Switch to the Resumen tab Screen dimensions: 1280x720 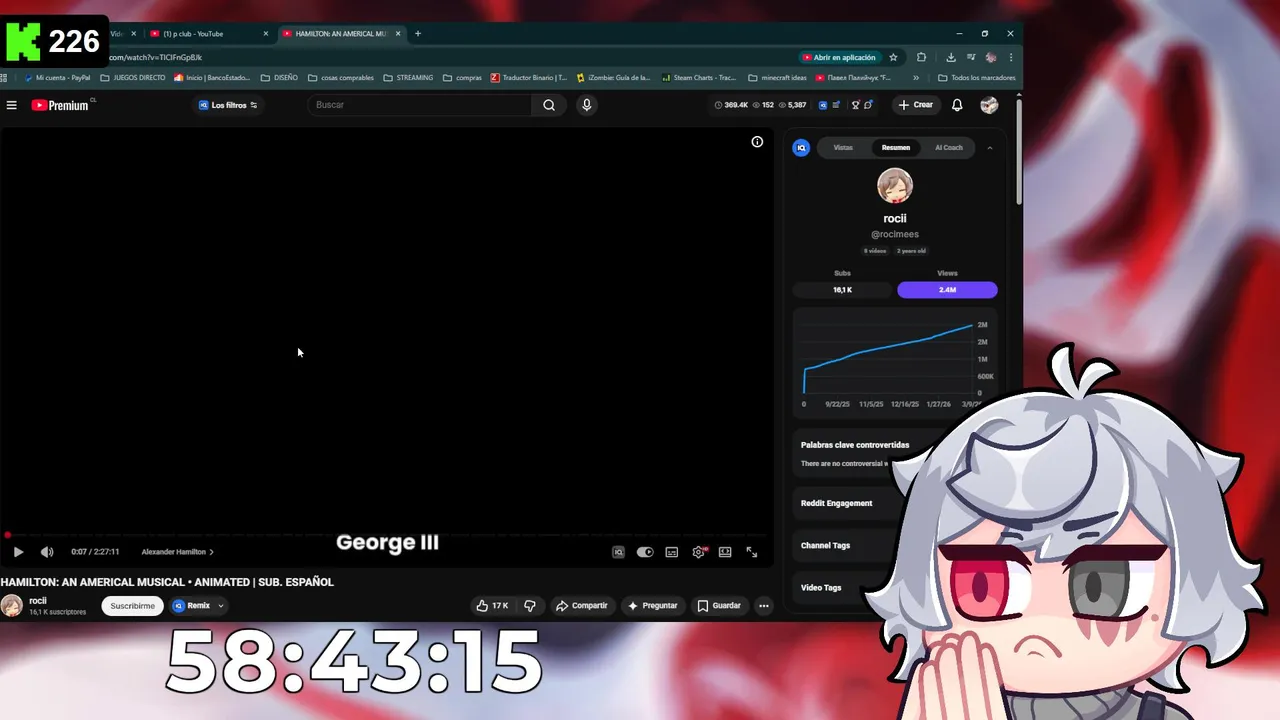coord(896,148)
